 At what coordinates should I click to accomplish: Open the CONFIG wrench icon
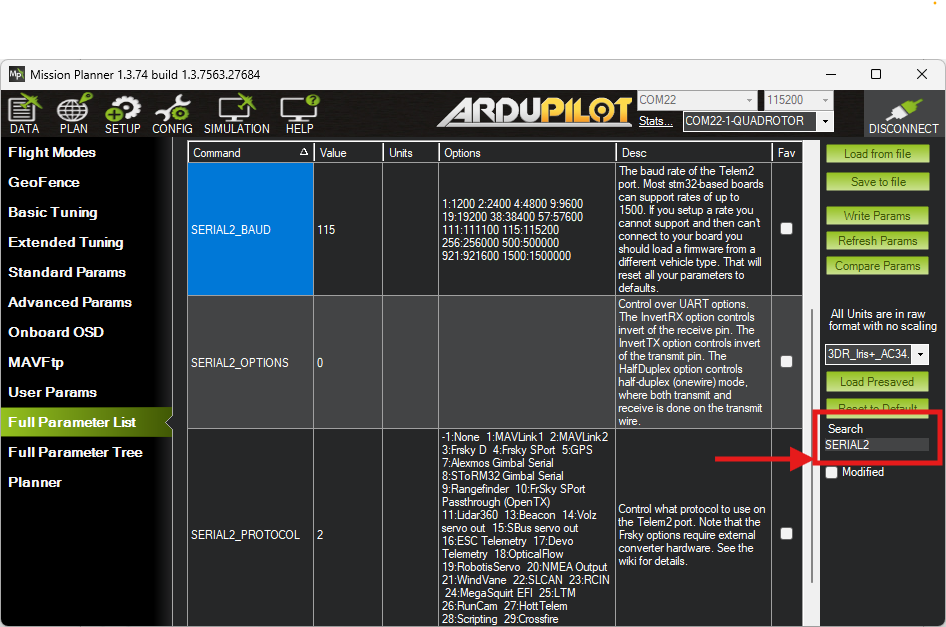[x=172, y=114]
